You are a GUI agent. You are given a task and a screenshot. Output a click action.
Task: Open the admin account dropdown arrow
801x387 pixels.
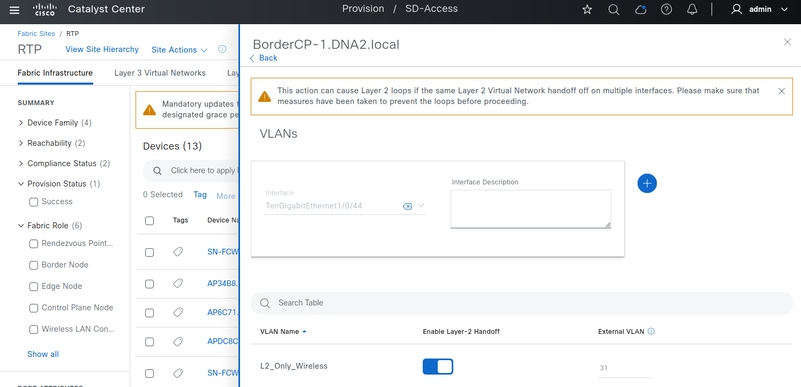pos(784,9)
